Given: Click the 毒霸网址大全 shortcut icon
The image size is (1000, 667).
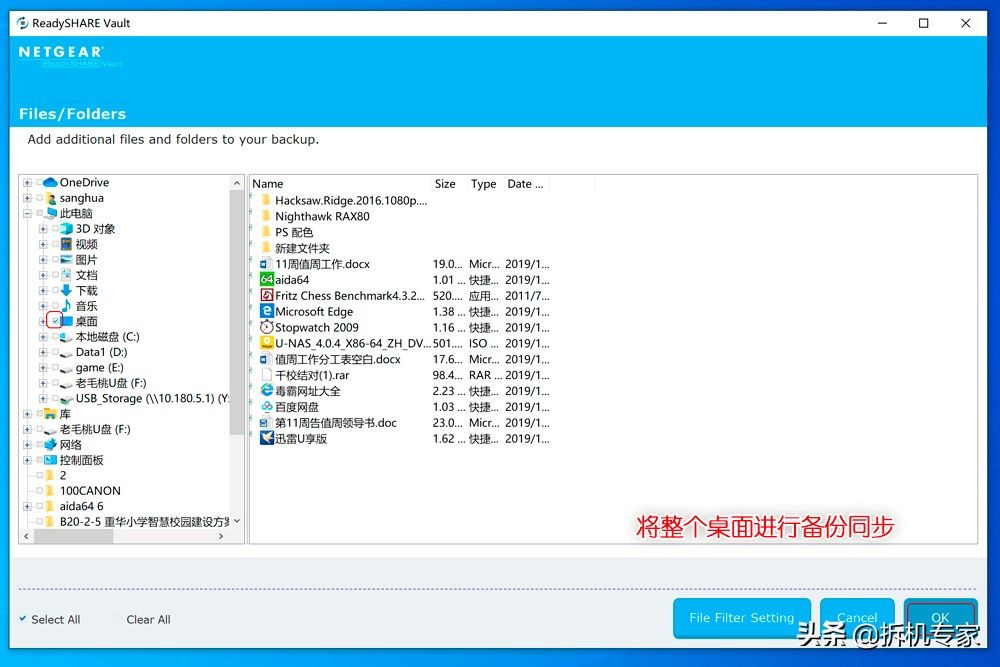Looking at the screenshot, I should [267, 390].
